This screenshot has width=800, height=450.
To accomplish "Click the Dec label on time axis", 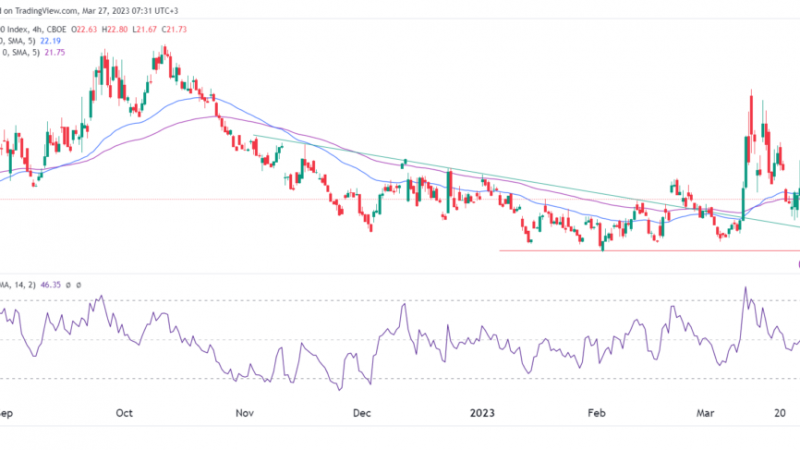I will coord(362,413).
